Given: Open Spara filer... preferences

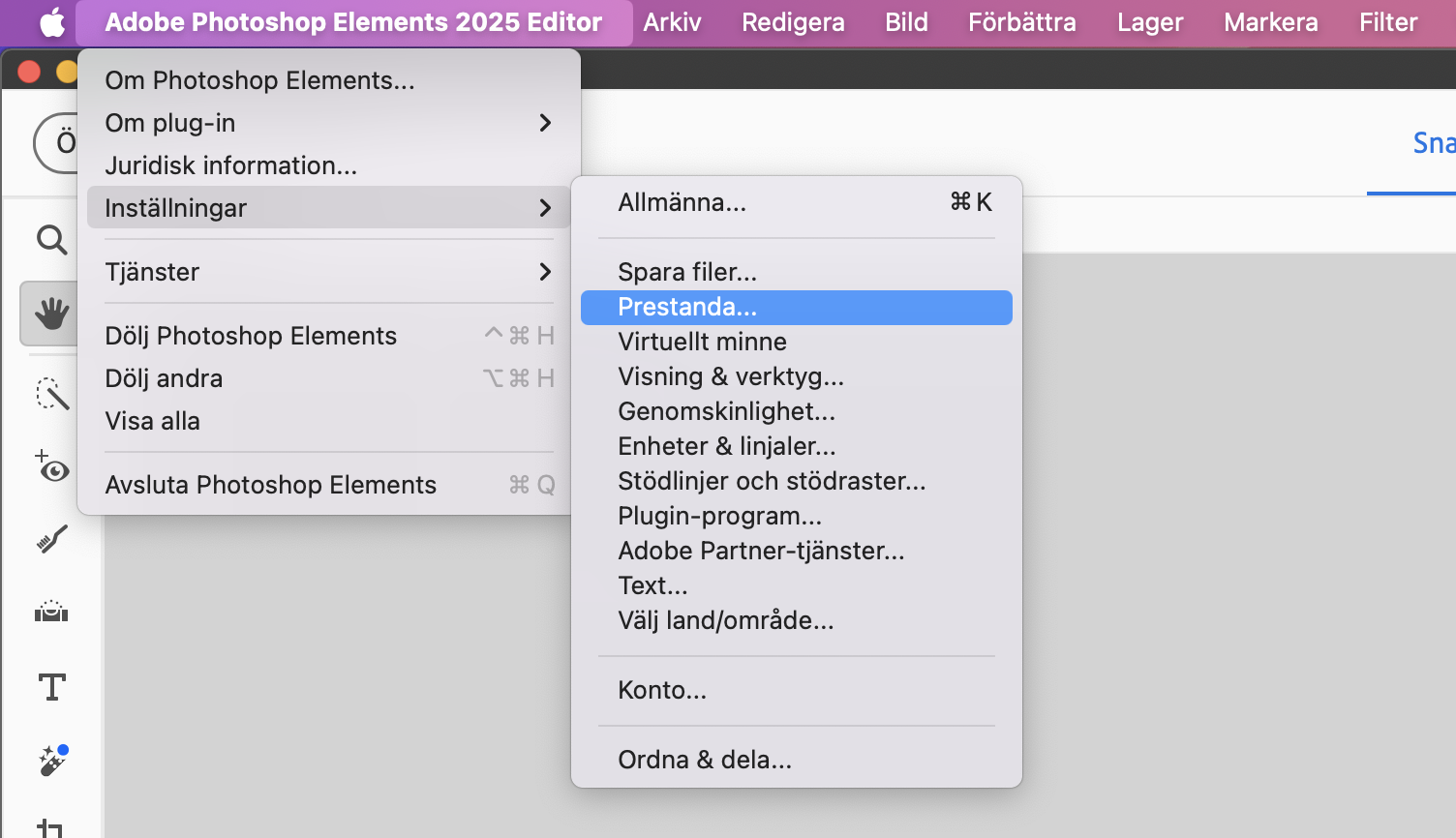Looking at the screenshot, I should pos(797,272).
